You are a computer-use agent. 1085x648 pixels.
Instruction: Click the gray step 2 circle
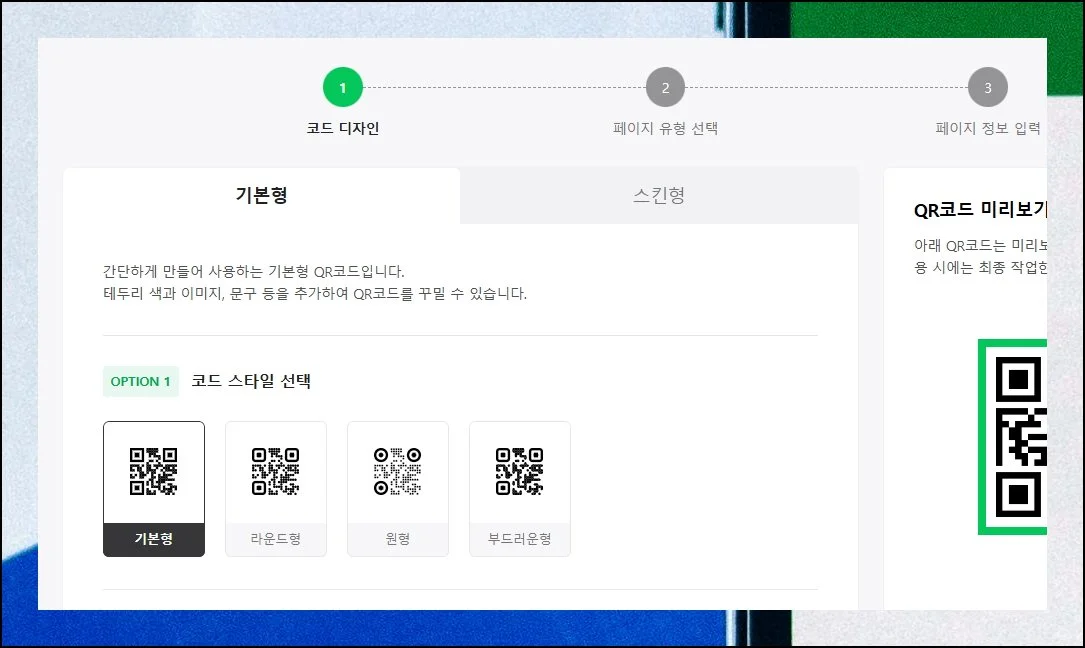665,88
